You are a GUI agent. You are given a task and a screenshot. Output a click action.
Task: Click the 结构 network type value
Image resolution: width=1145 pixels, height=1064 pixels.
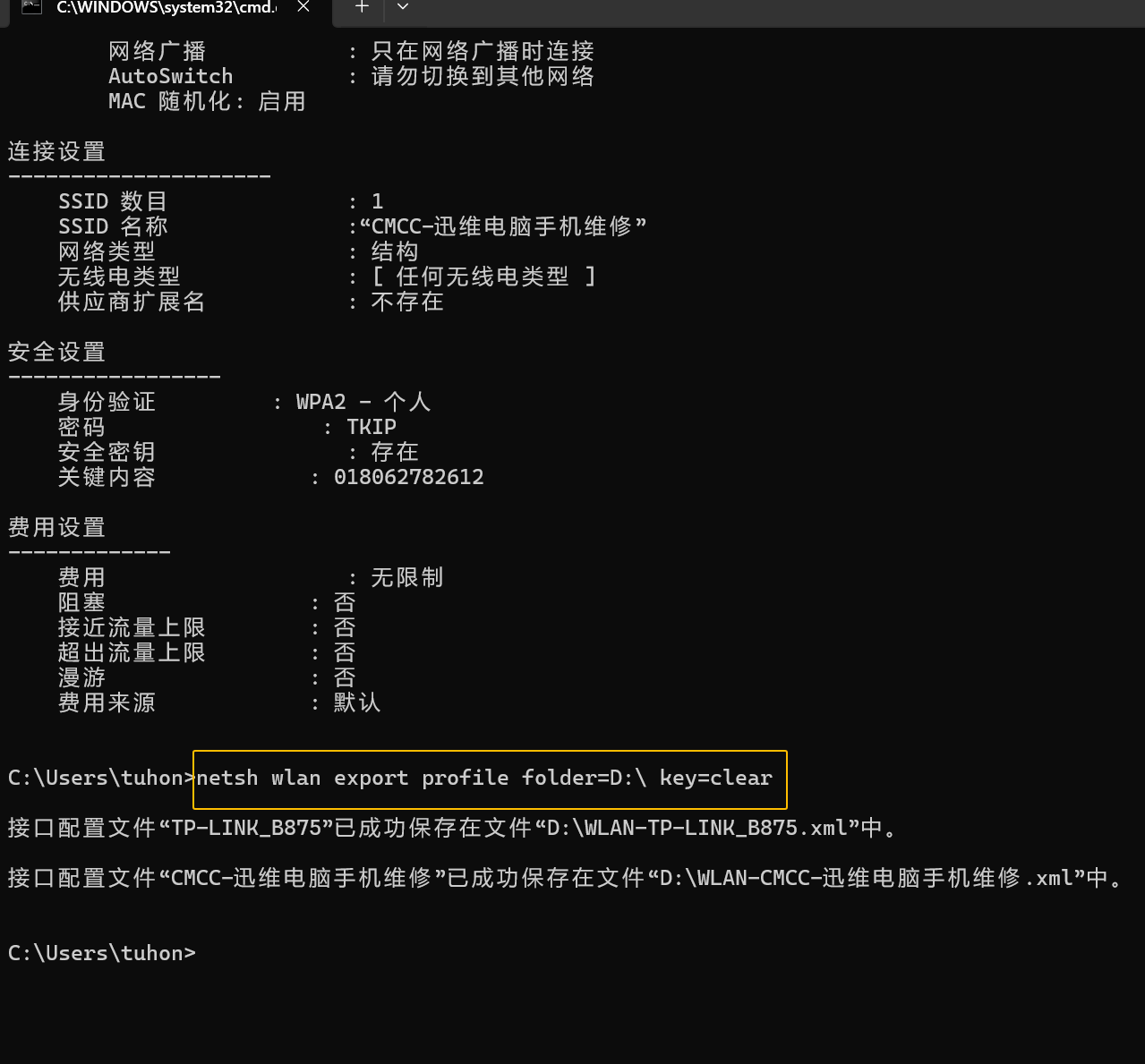395,251
